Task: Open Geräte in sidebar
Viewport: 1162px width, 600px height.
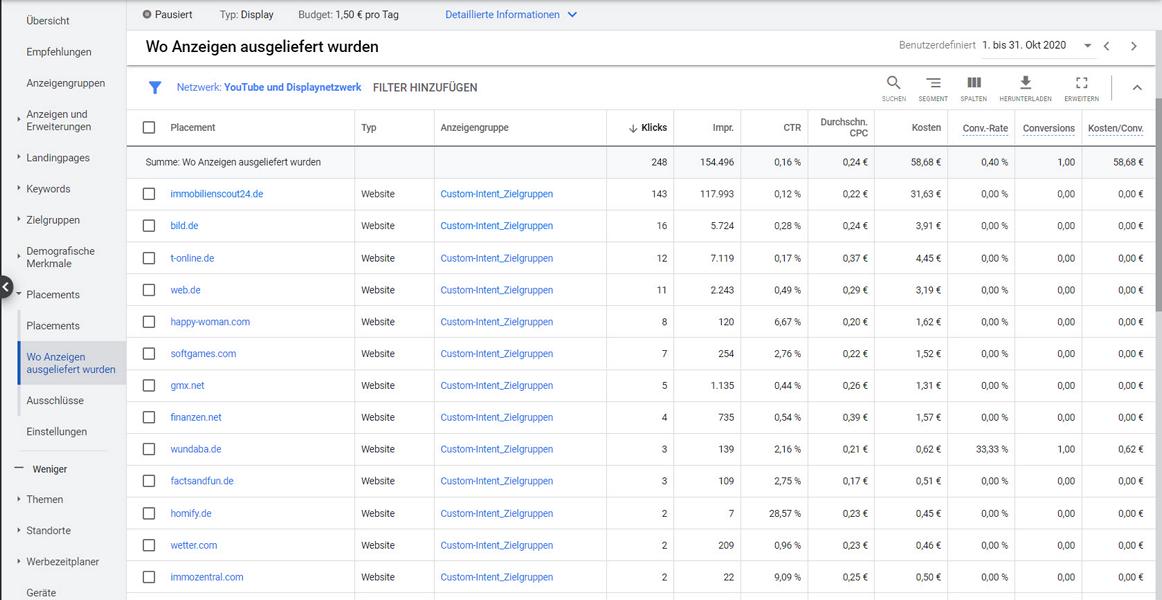Action: pos(41,593)
